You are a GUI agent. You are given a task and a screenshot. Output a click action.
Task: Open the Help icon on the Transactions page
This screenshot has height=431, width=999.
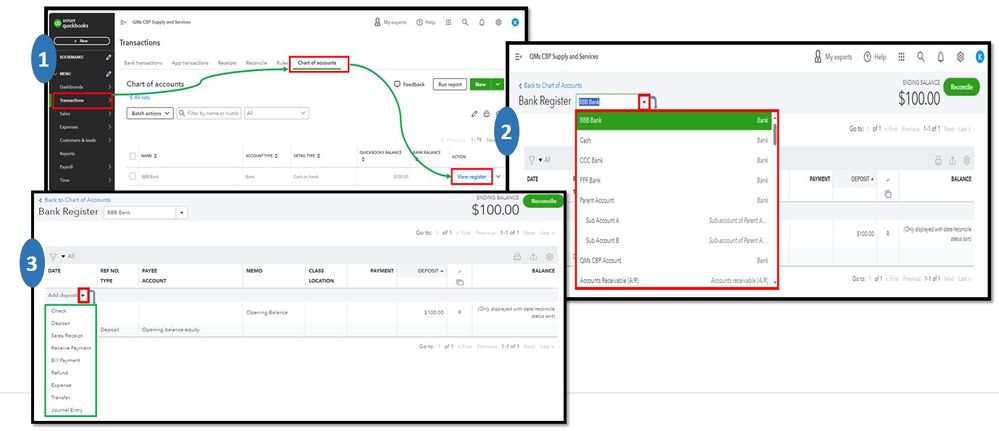tap(419, 22)
